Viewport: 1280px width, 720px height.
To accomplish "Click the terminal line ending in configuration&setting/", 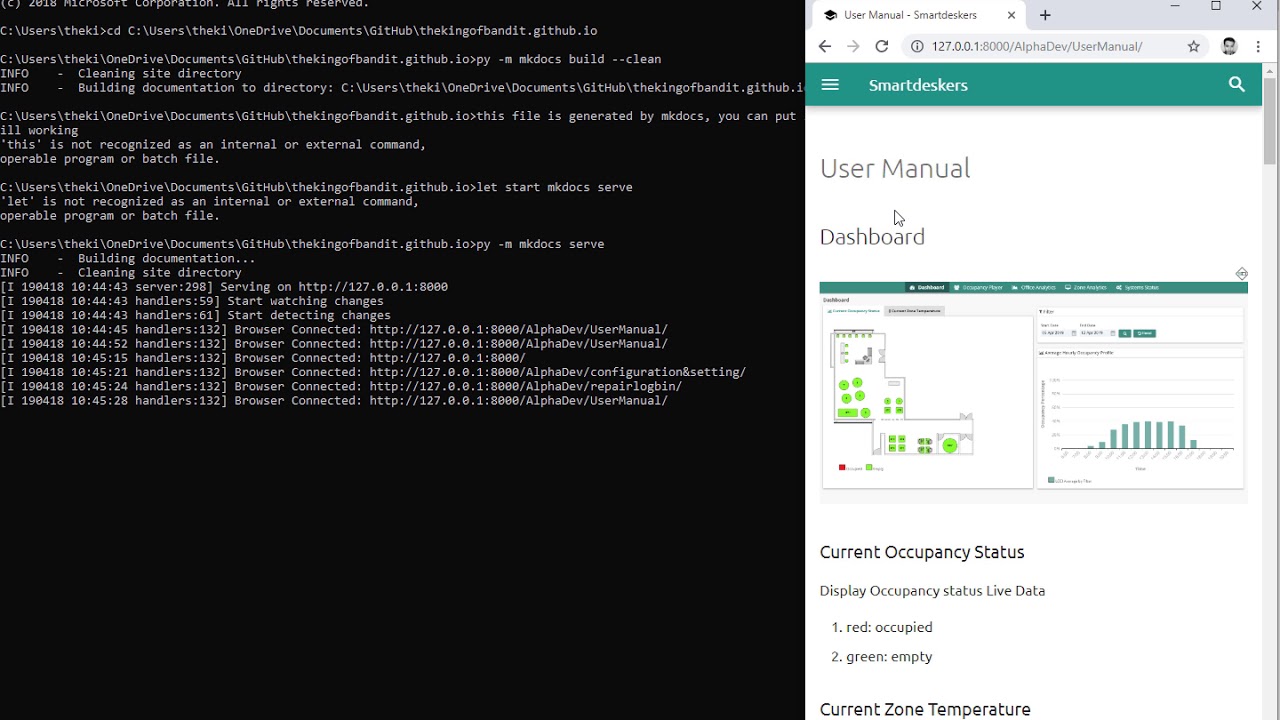I will 373,372.
